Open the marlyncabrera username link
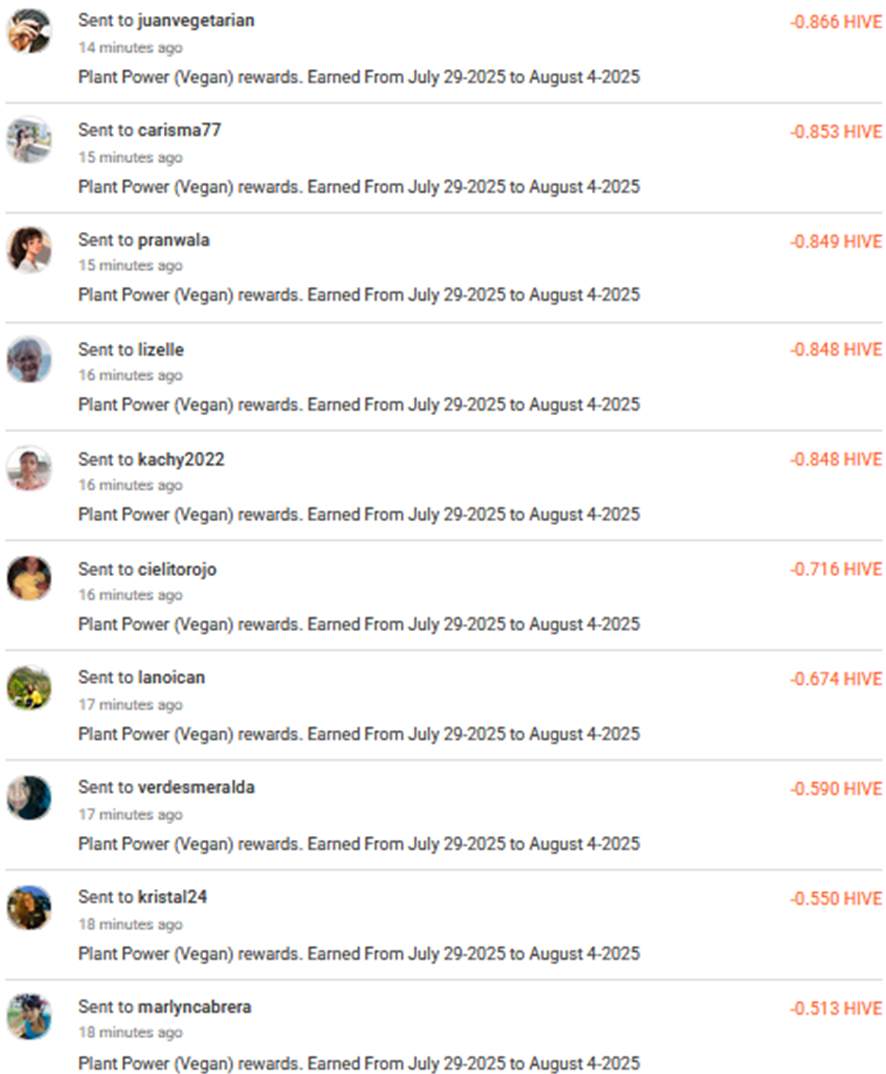The image size is (886, 1074). 194,1007
